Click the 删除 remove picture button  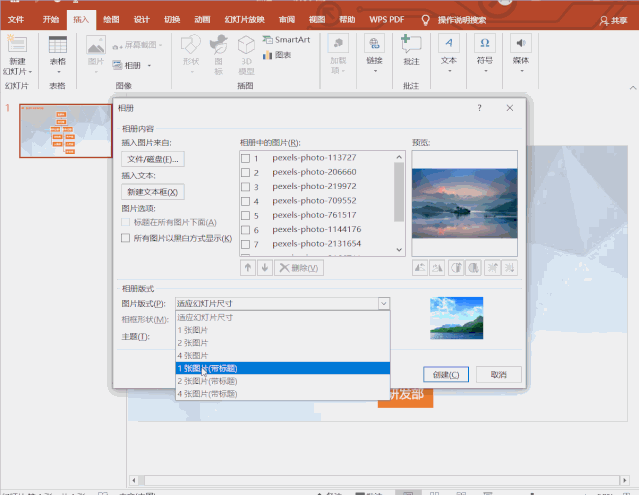[x=299, y=268]
